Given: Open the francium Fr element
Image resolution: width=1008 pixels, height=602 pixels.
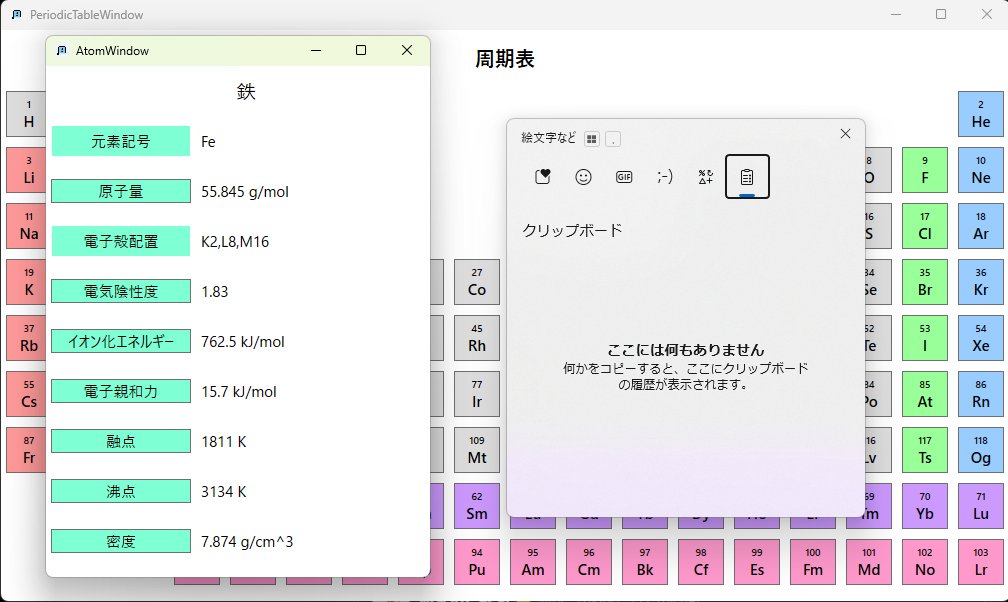Looking at the screenshot, I should pos(26,450).
